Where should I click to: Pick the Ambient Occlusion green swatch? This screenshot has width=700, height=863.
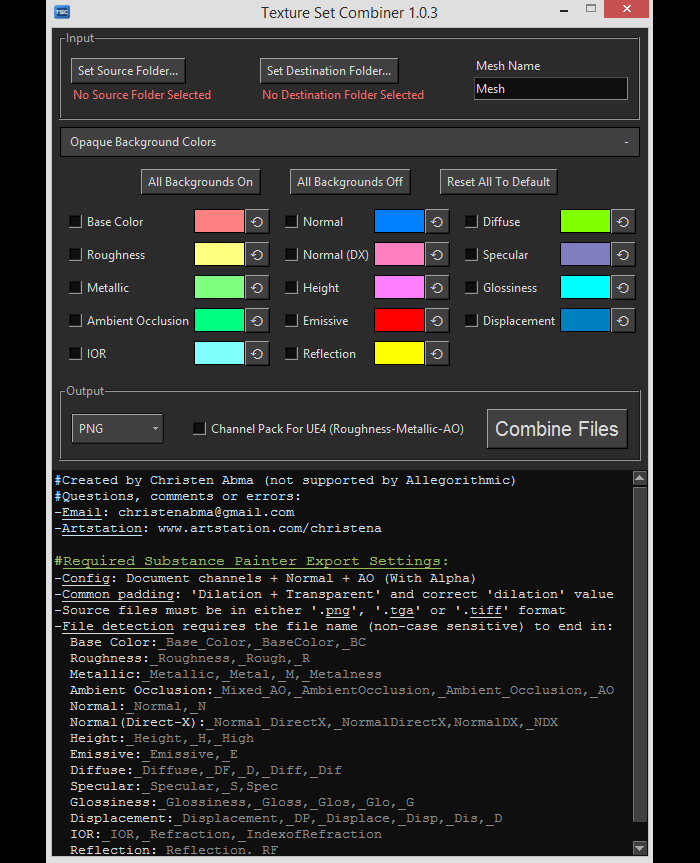tap(219, 320)
